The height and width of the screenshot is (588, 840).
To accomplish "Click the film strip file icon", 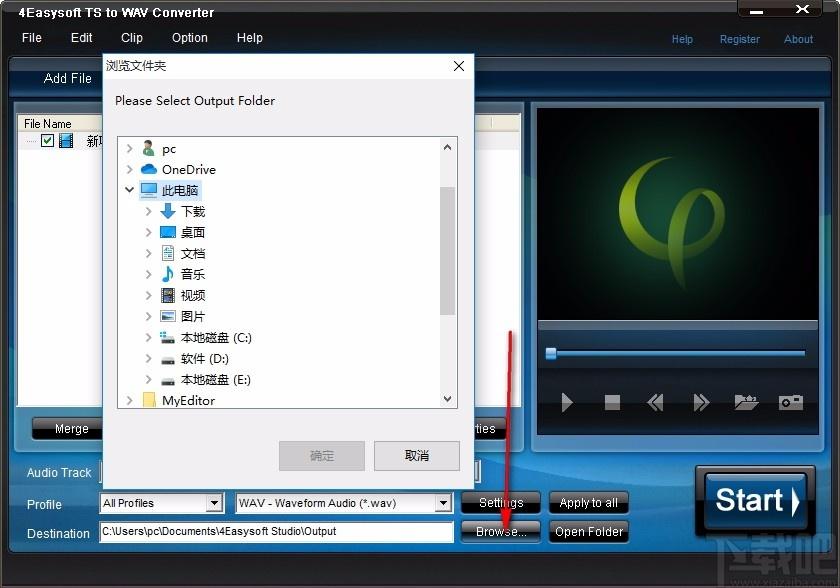I will click(x=66, y=141).
